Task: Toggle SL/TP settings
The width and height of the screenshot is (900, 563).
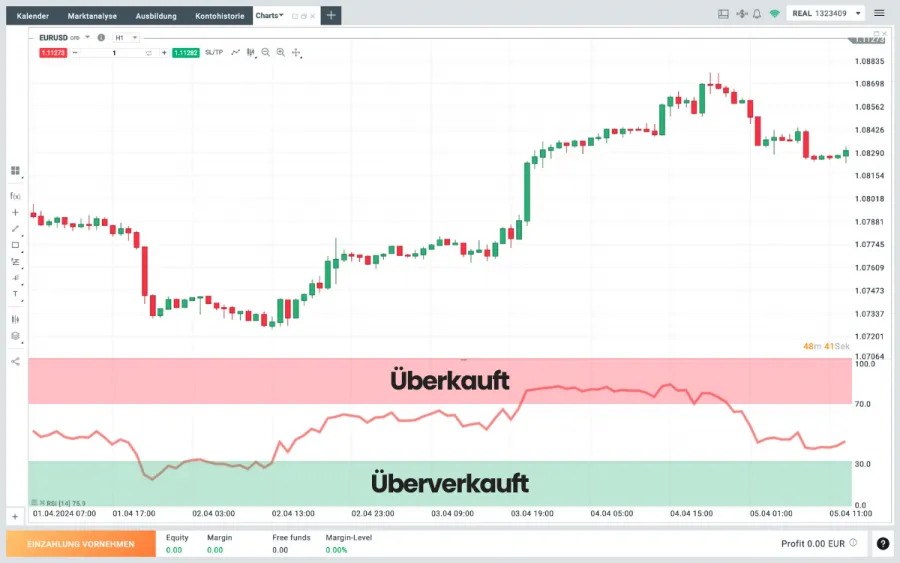Action: tap(214, 52)
